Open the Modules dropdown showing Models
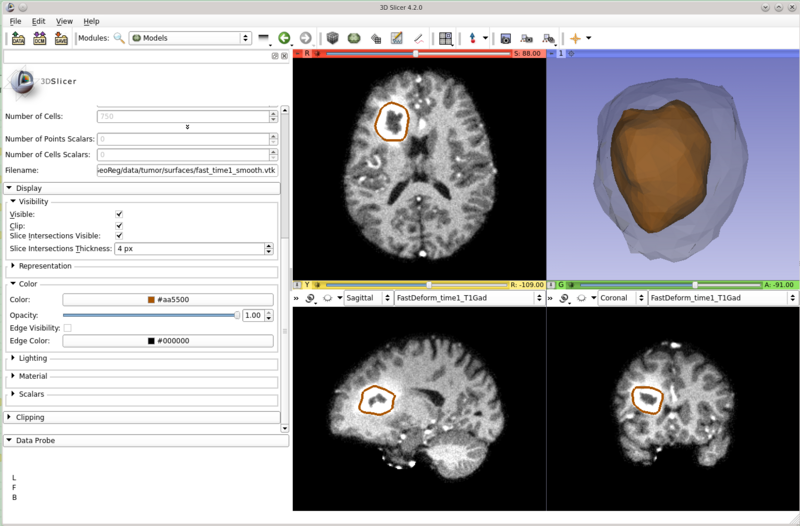 point(190,39)
